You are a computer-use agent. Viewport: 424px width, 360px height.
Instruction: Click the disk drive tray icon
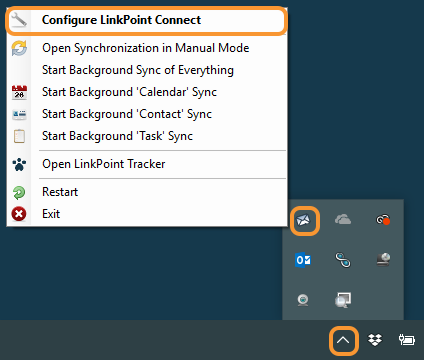[x=383, y=260]
